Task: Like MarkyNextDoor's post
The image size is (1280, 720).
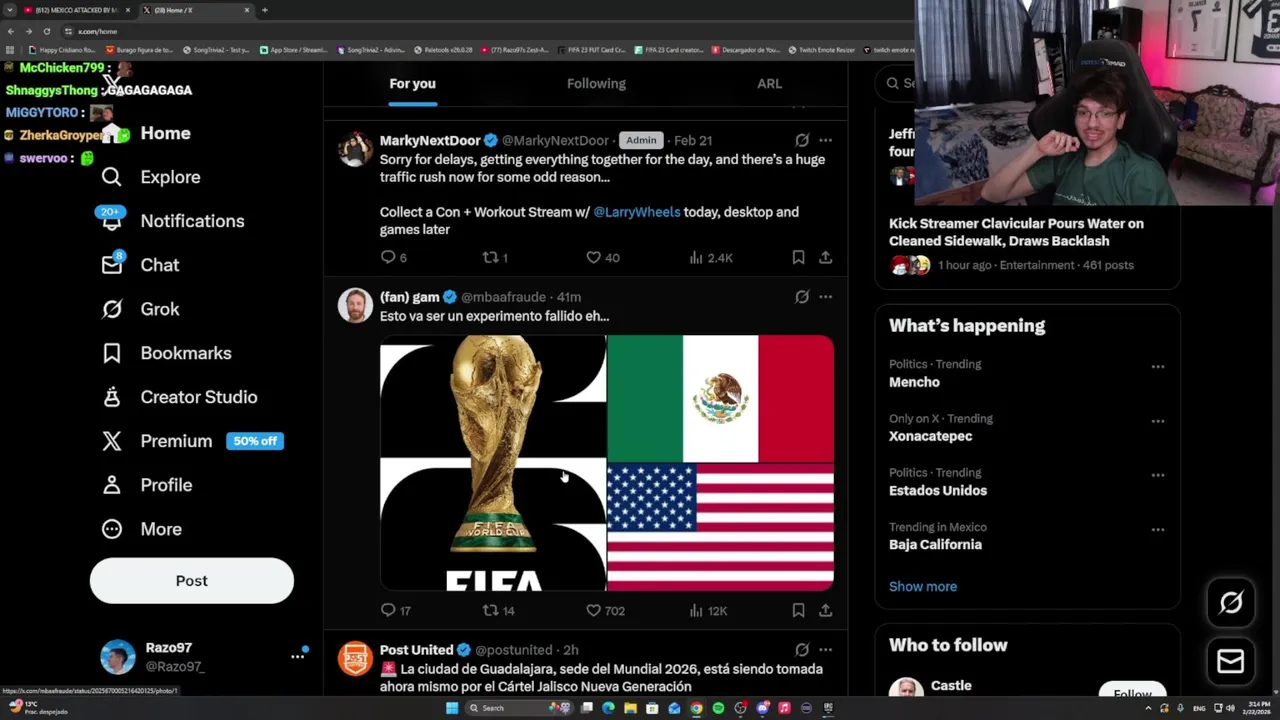Action: [602, 258]
